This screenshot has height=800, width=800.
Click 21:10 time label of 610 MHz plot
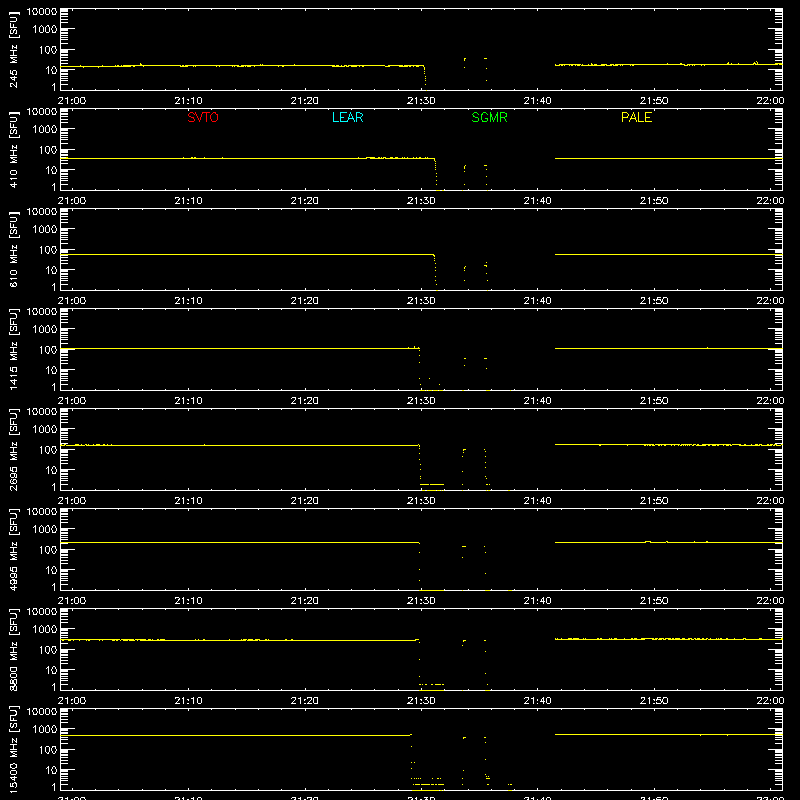click(x=188, y=301)
